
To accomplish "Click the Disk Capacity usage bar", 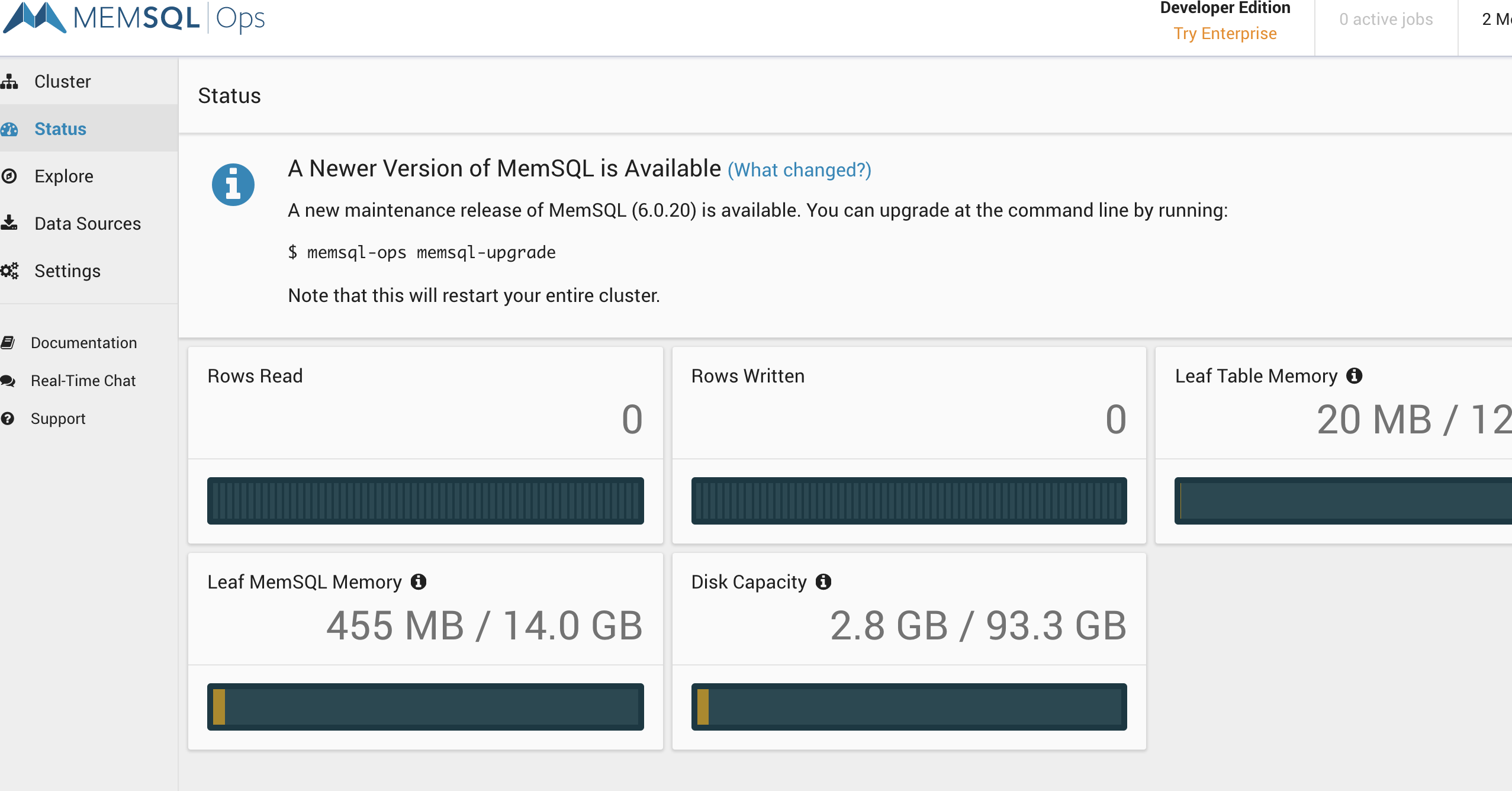I will click(x=909, y=706).
